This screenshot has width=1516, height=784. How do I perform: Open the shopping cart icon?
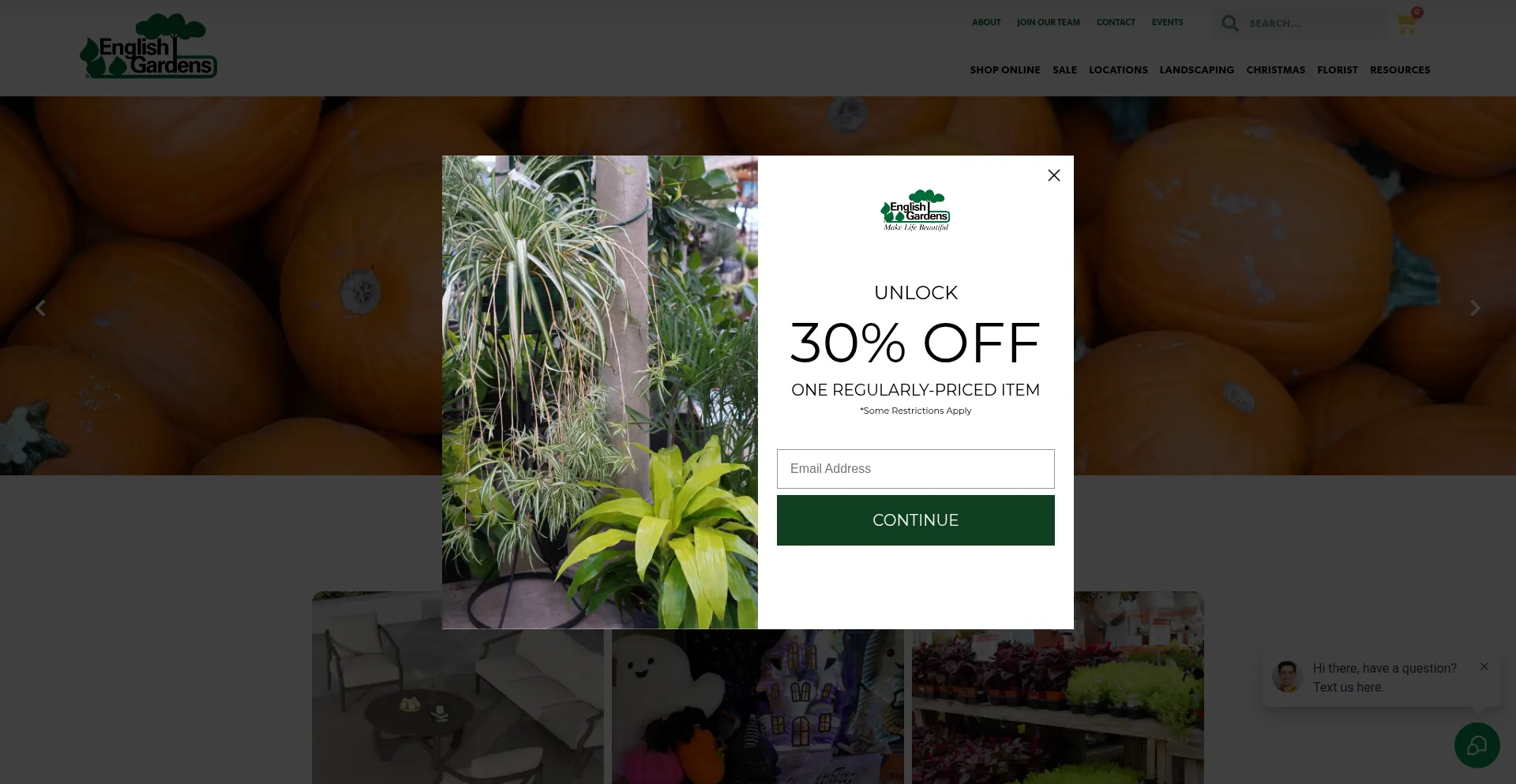click(1405, 24)
